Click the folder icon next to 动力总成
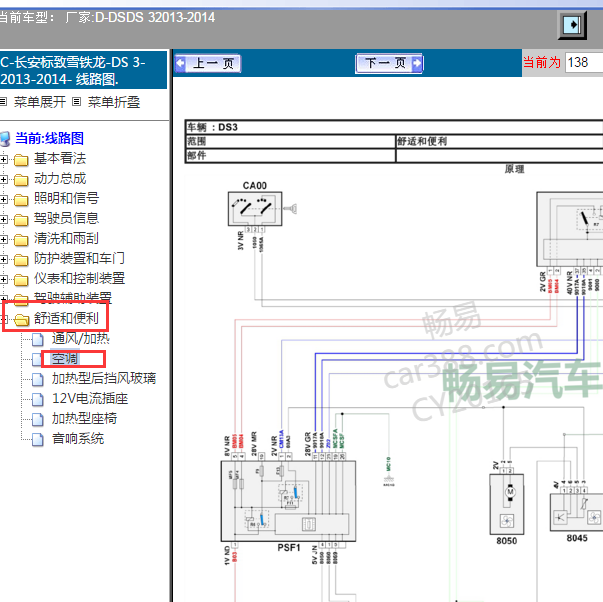603x602 pixels. [x=21, y=180]
